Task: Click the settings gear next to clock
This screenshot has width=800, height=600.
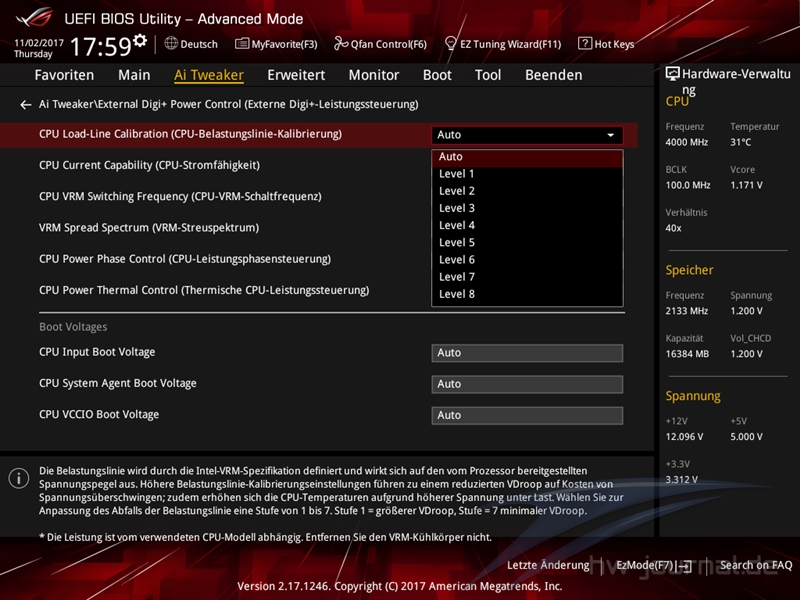Action: 140,40
